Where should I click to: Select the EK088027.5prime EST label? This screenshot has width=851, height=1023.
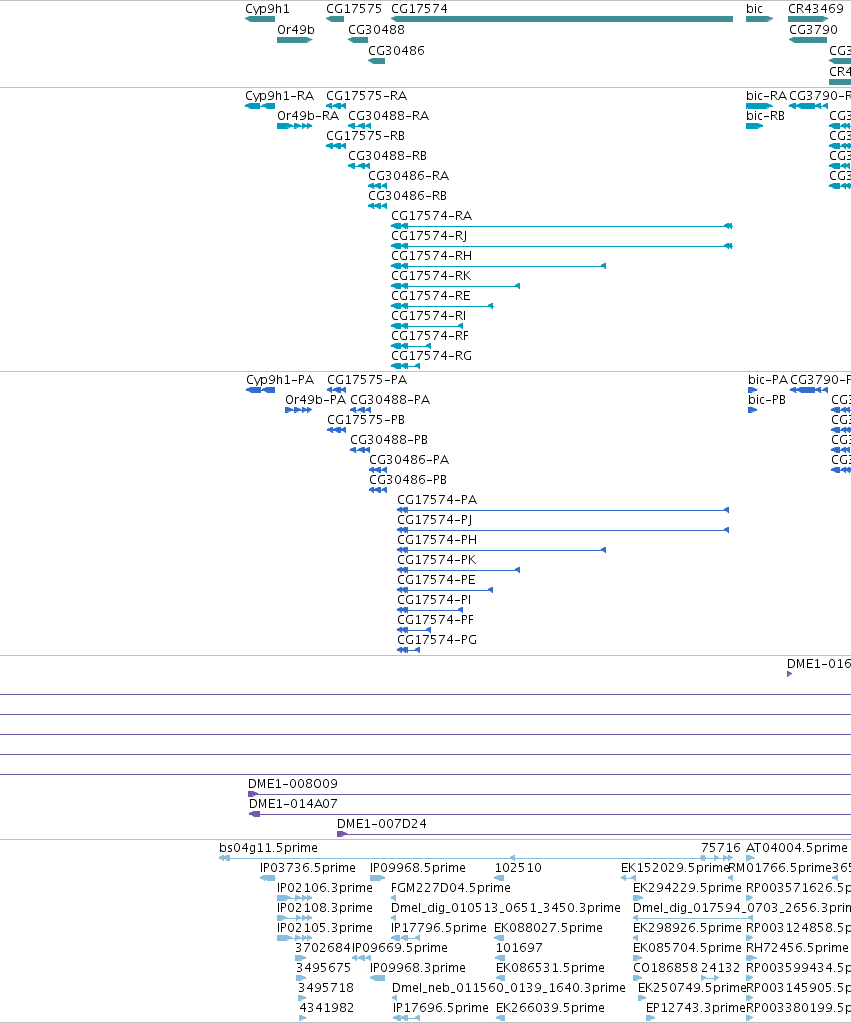pyautogui.click(x=548, y=928)
